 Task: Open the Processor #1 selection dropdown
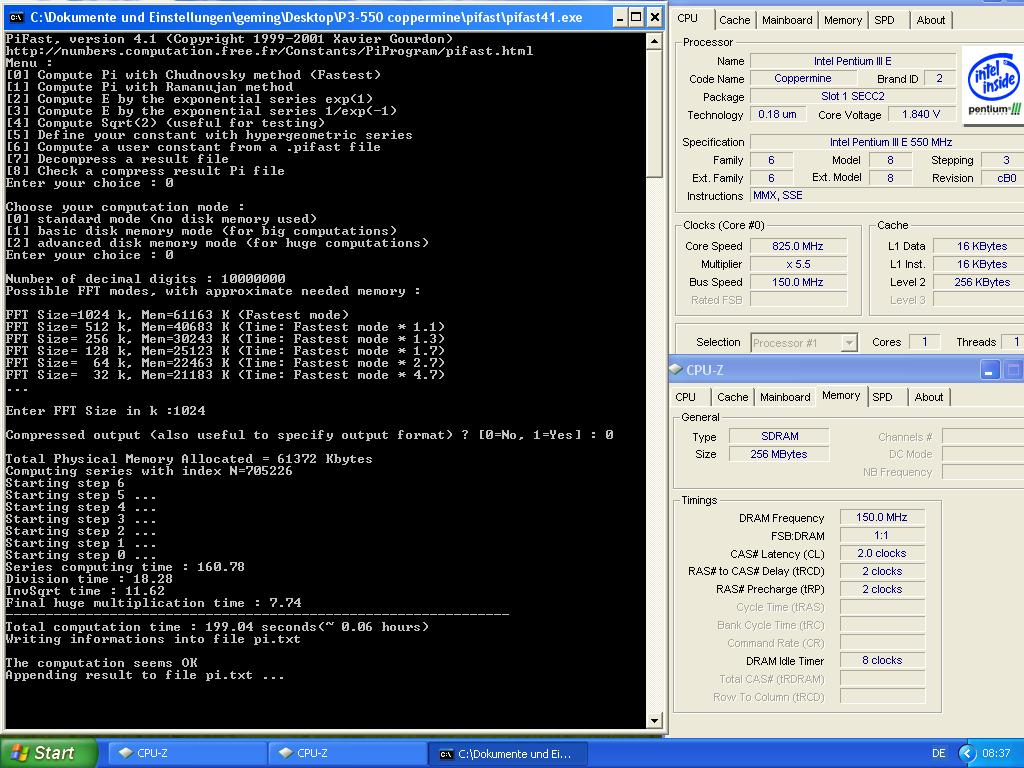click(848, 343)
